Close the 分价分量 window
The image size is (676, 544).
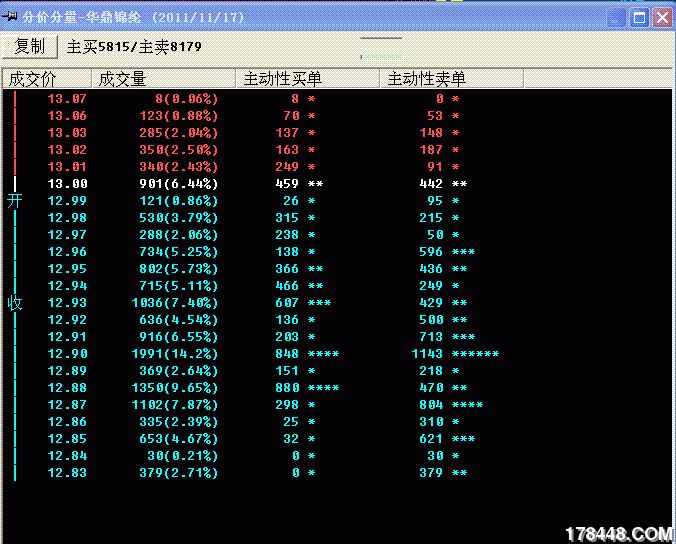[x=663, y=18]
